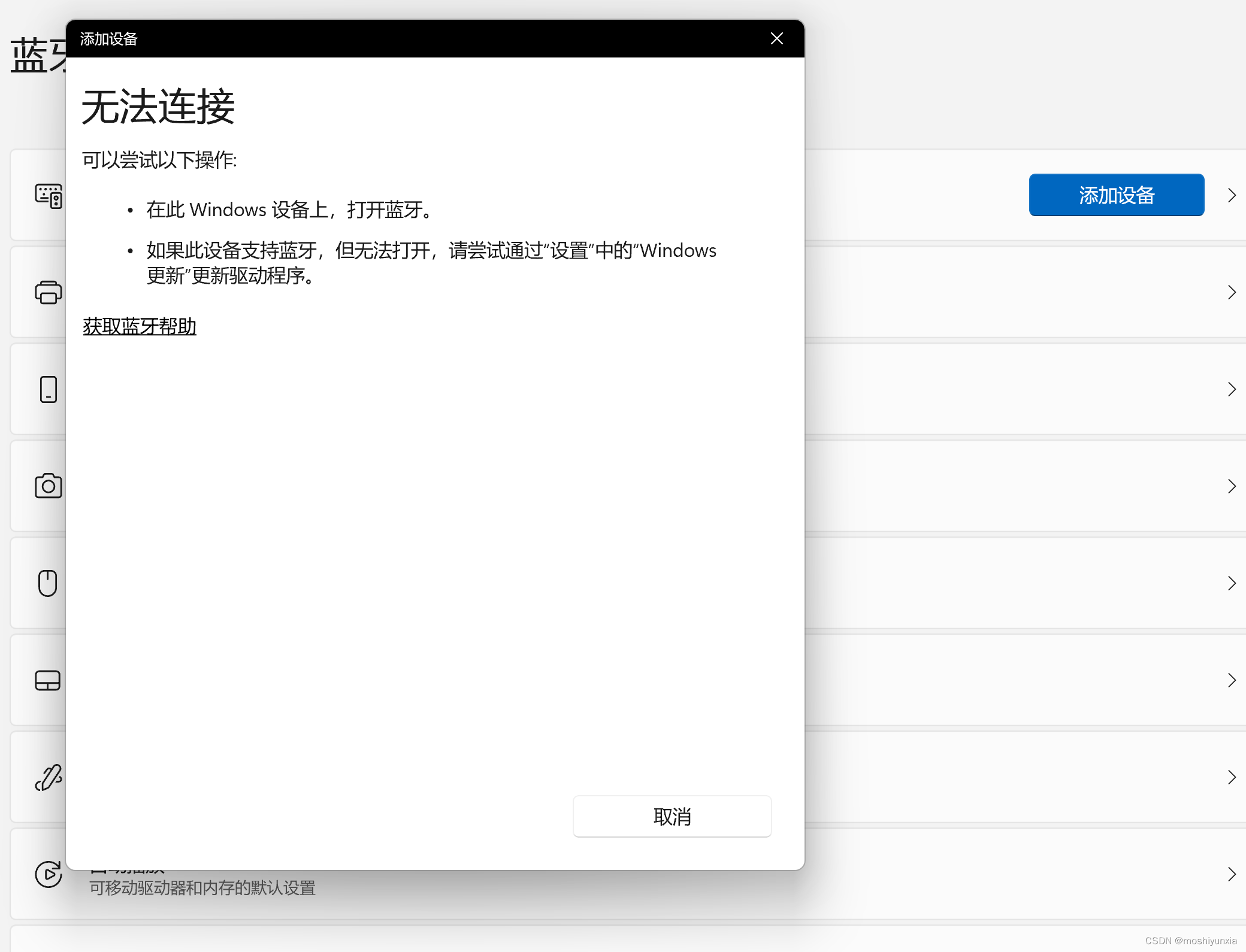The width and height of the screenshot is (1246, 952).
Task: Expand the pen row chevron
Action: 1232,777
